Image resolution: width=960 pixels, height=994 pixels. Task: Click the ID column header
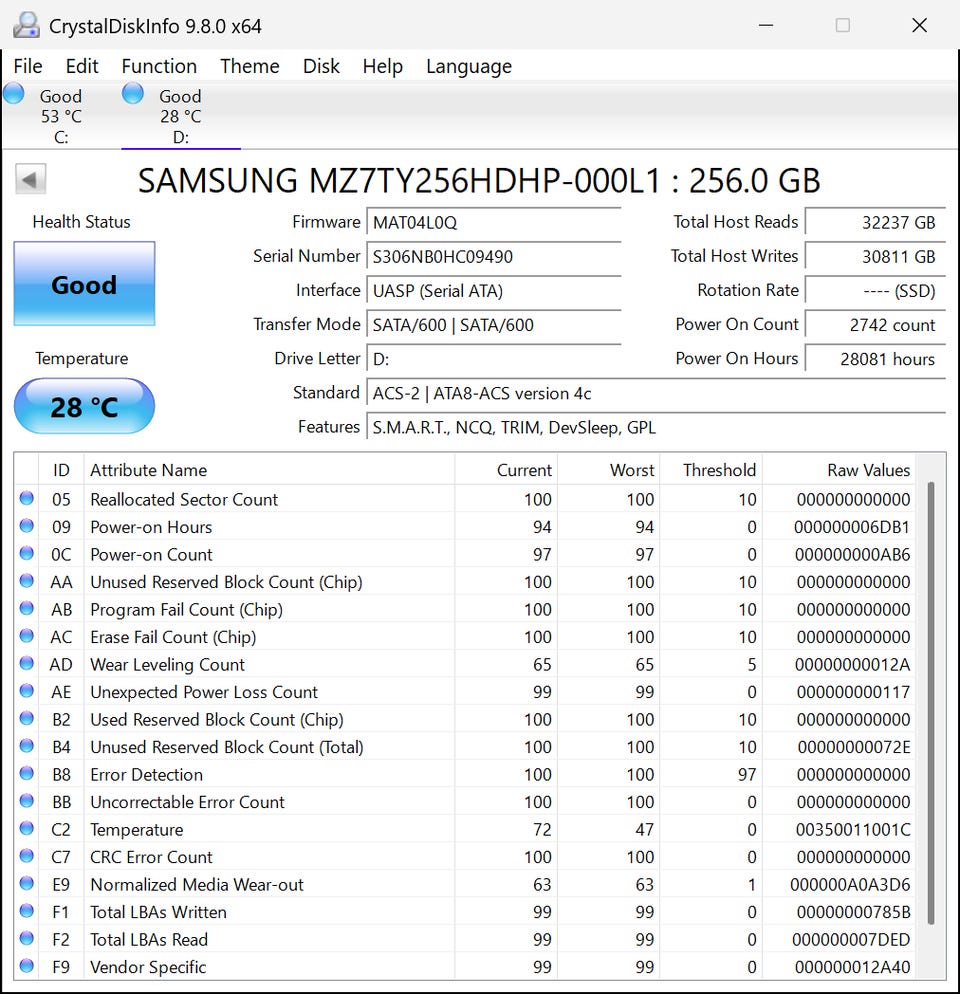coord(61,470)
